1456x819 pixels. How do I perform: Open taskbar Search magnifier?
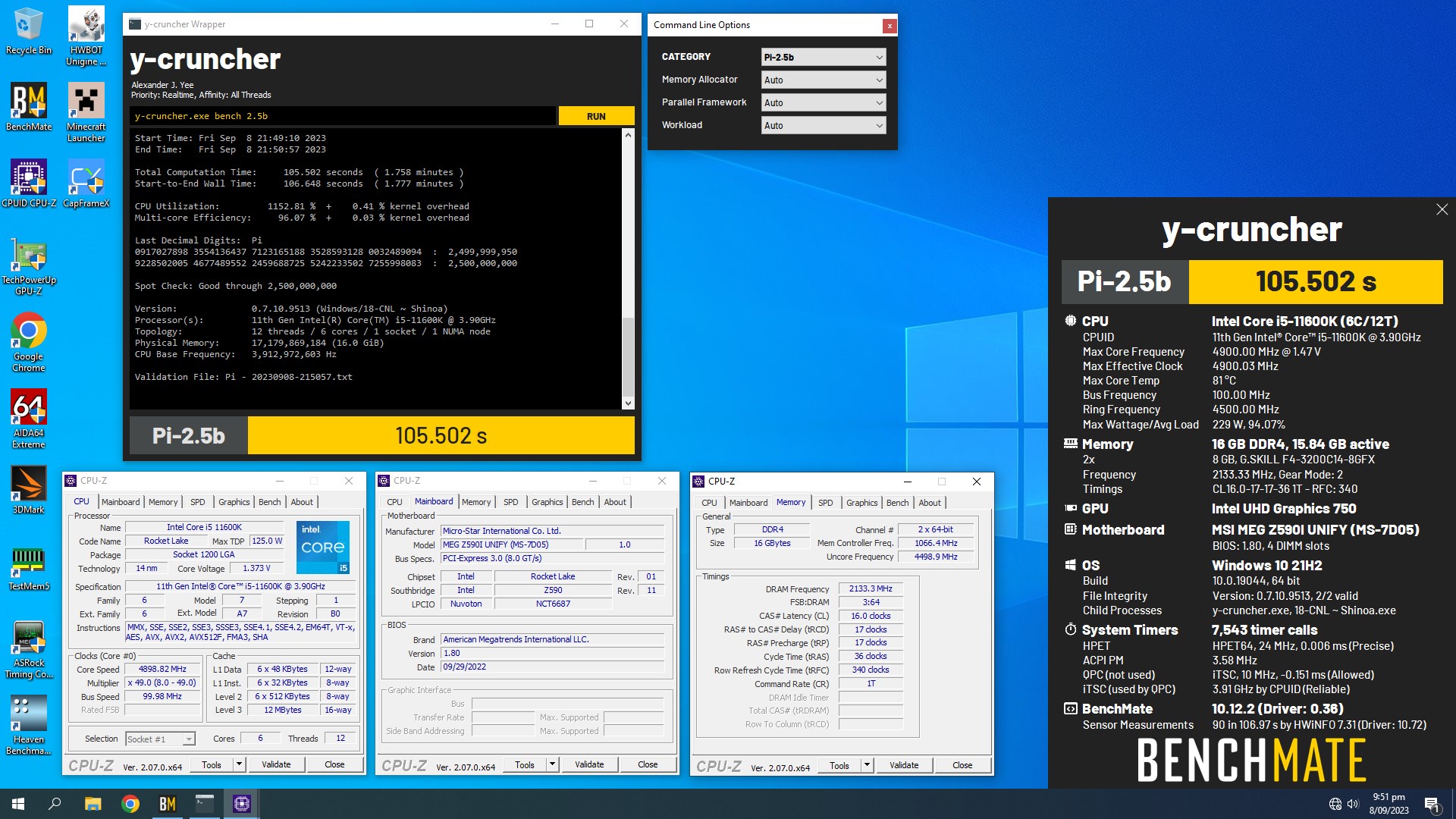click(55, 804)
